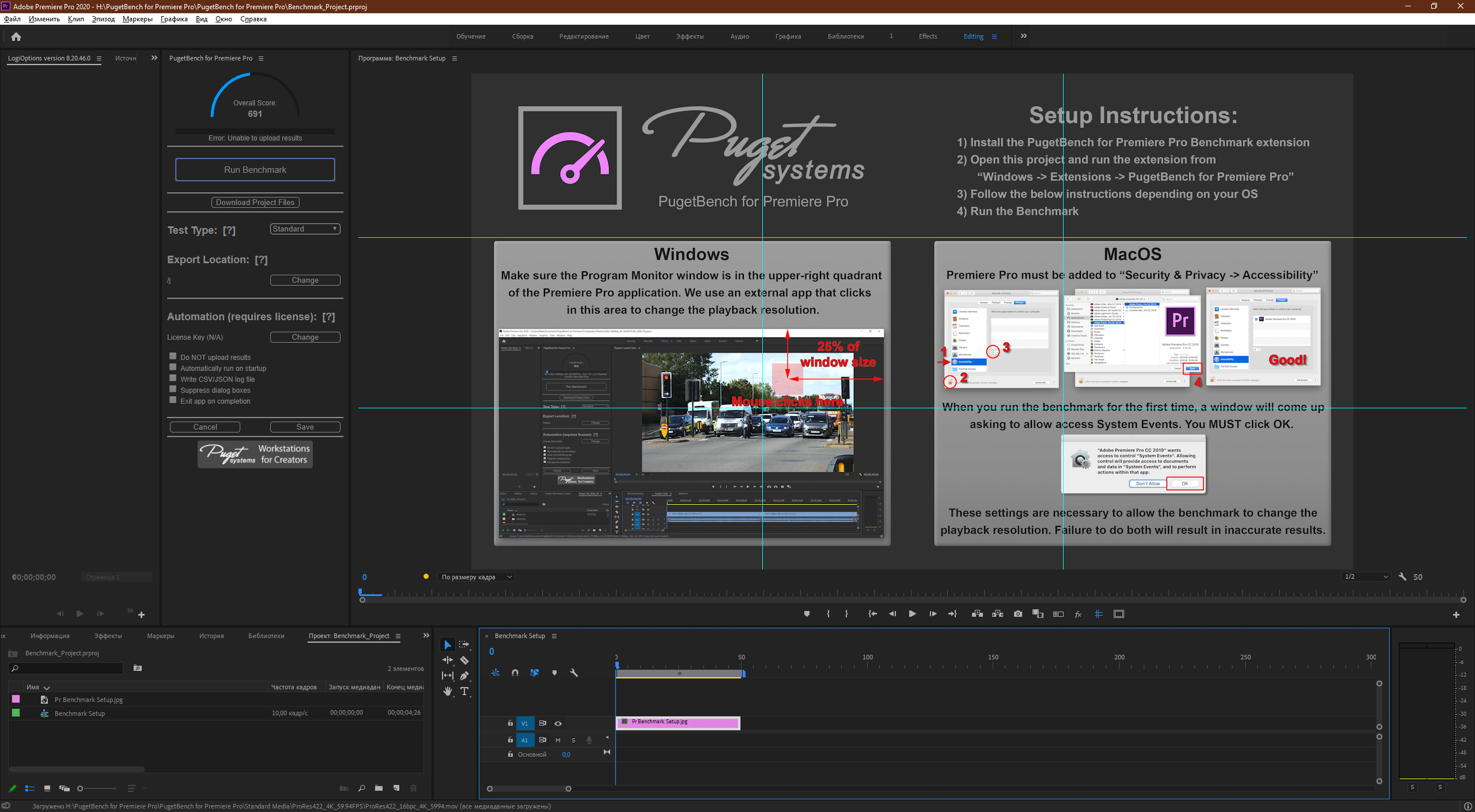Click the Add Marker icon in program monitor
1475x812 pixels.
click(x=807, y=614)
